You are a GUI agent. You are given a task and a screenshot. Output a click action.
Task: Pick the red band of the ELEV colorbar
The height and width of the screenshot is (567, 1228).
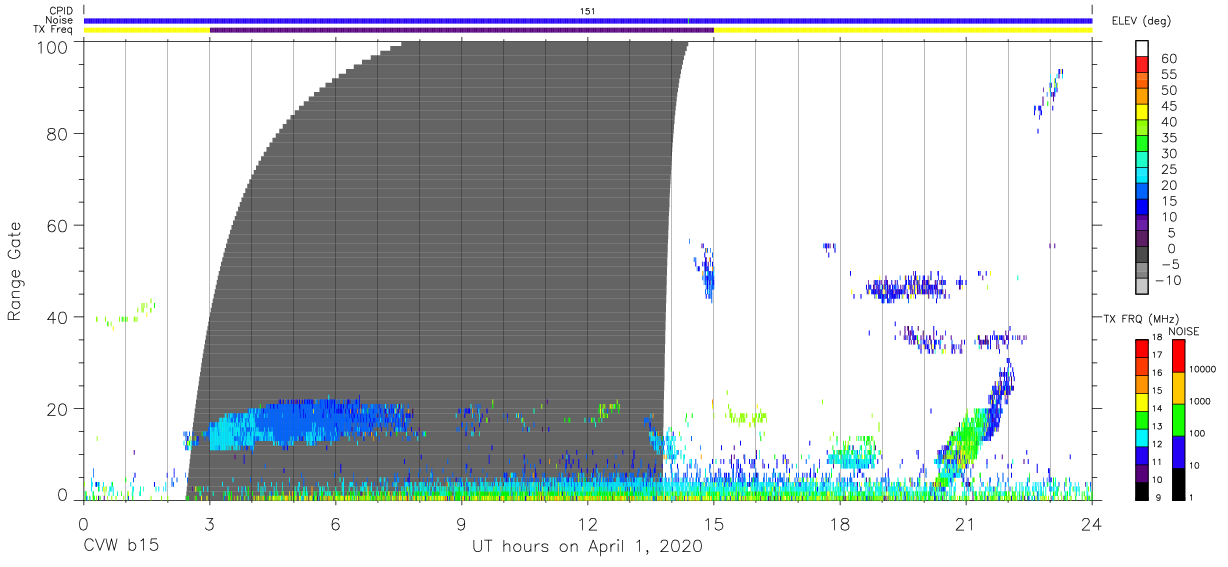point(1142,64)
